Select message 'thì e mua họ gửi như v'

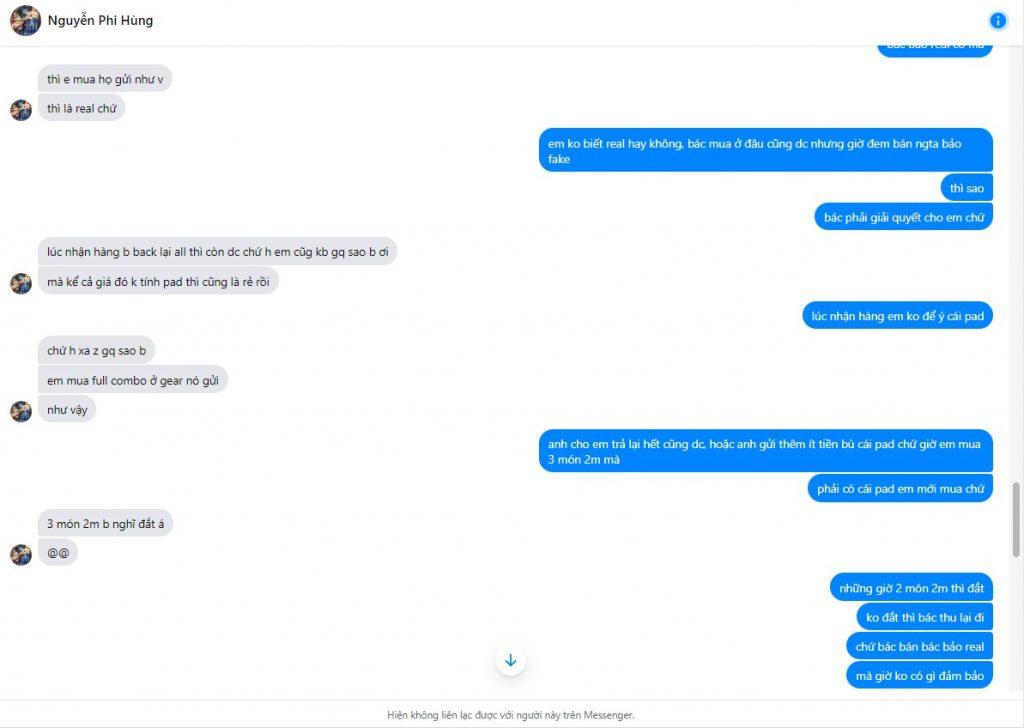(105, 79)
